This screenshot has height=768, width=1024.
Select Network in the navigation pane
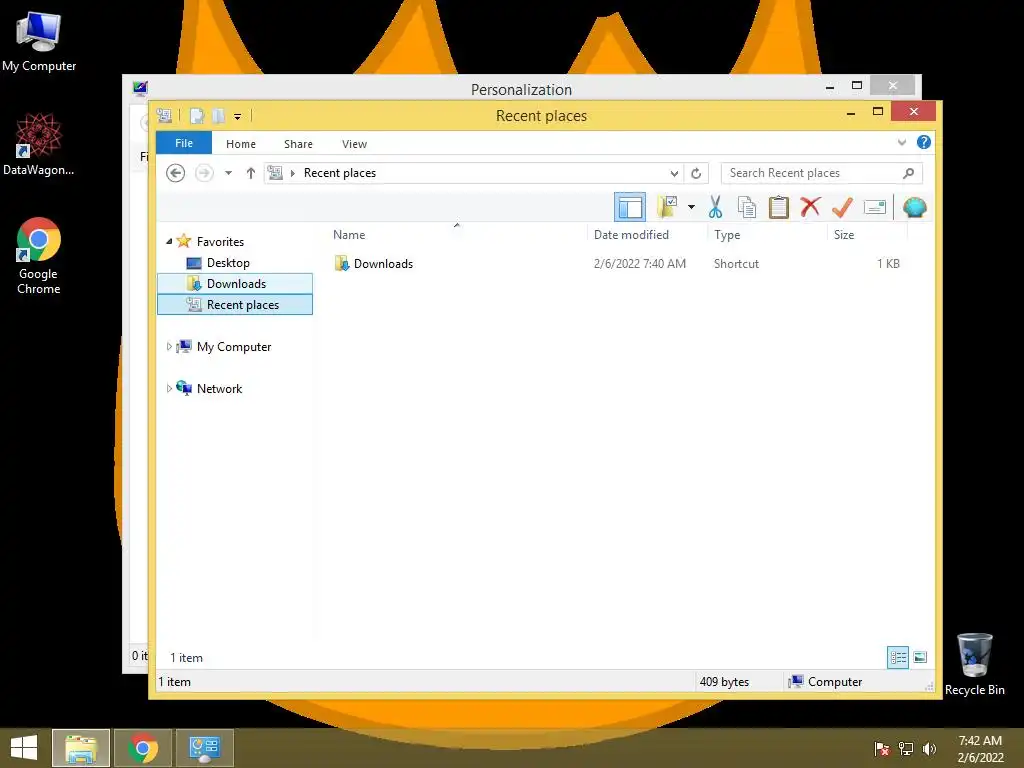219,389
